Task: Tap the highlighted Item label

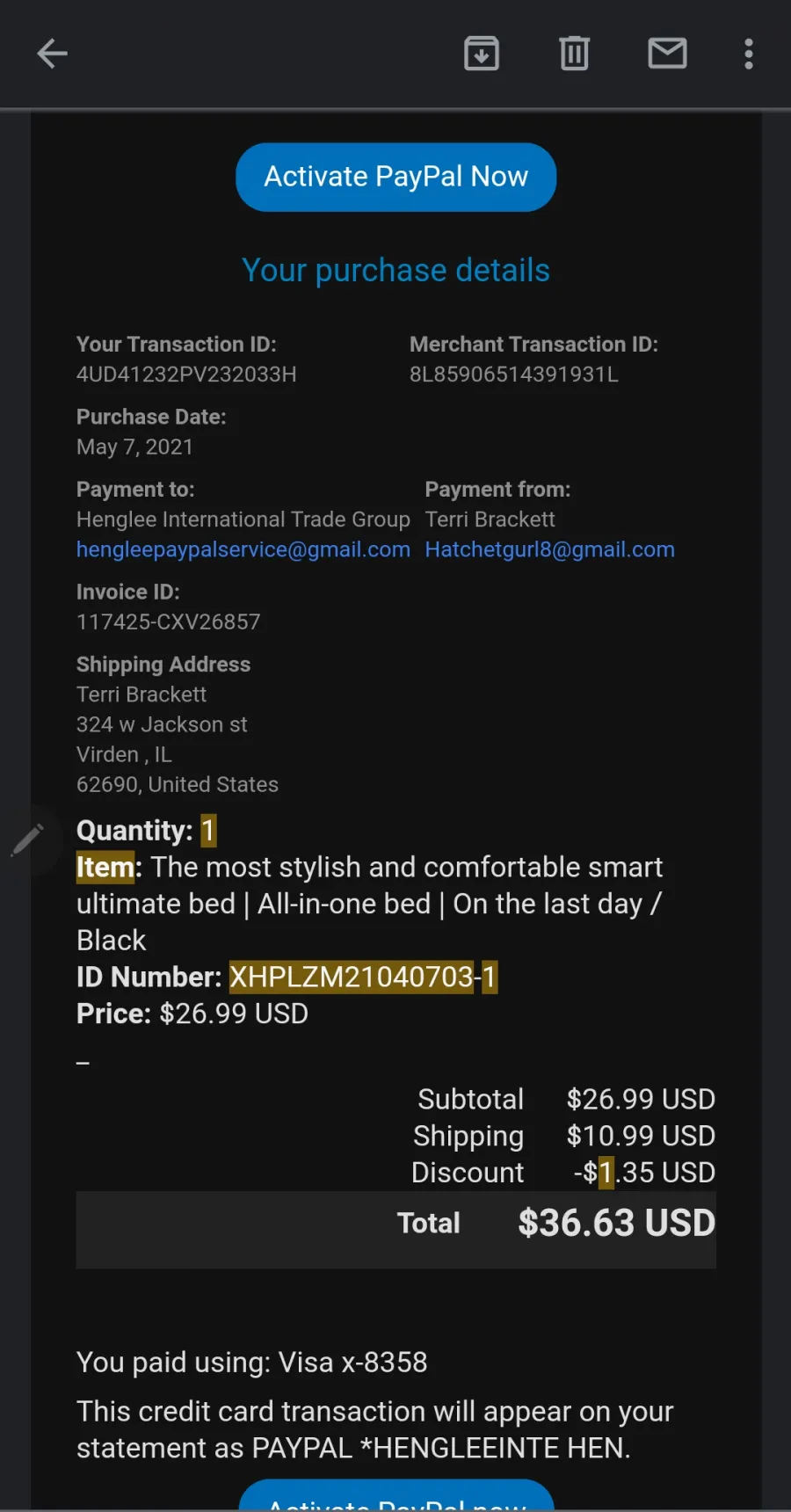Action: [x=105, y=868]
